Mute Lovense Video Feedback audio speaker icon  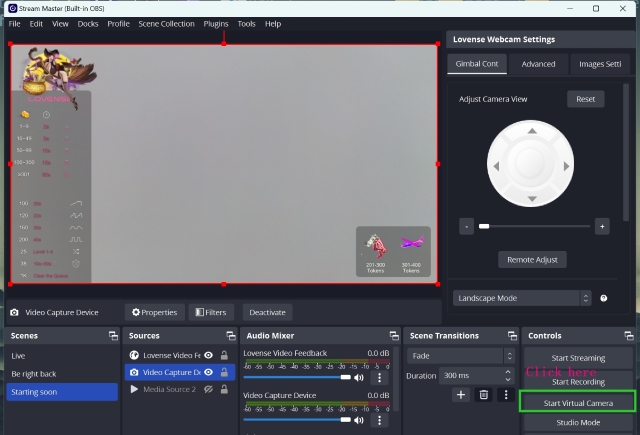[358, 378]
